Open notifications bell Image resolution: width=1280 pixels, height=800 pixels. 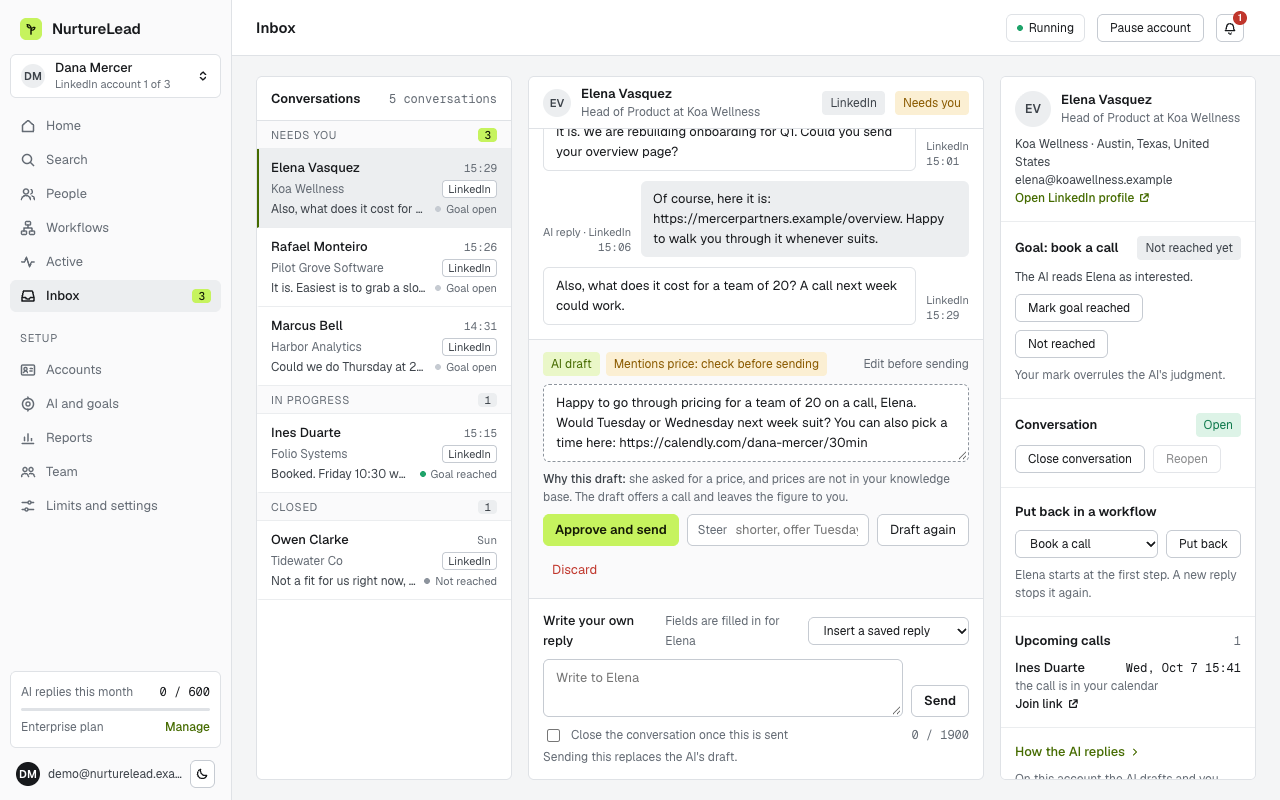click(1230, 28)
